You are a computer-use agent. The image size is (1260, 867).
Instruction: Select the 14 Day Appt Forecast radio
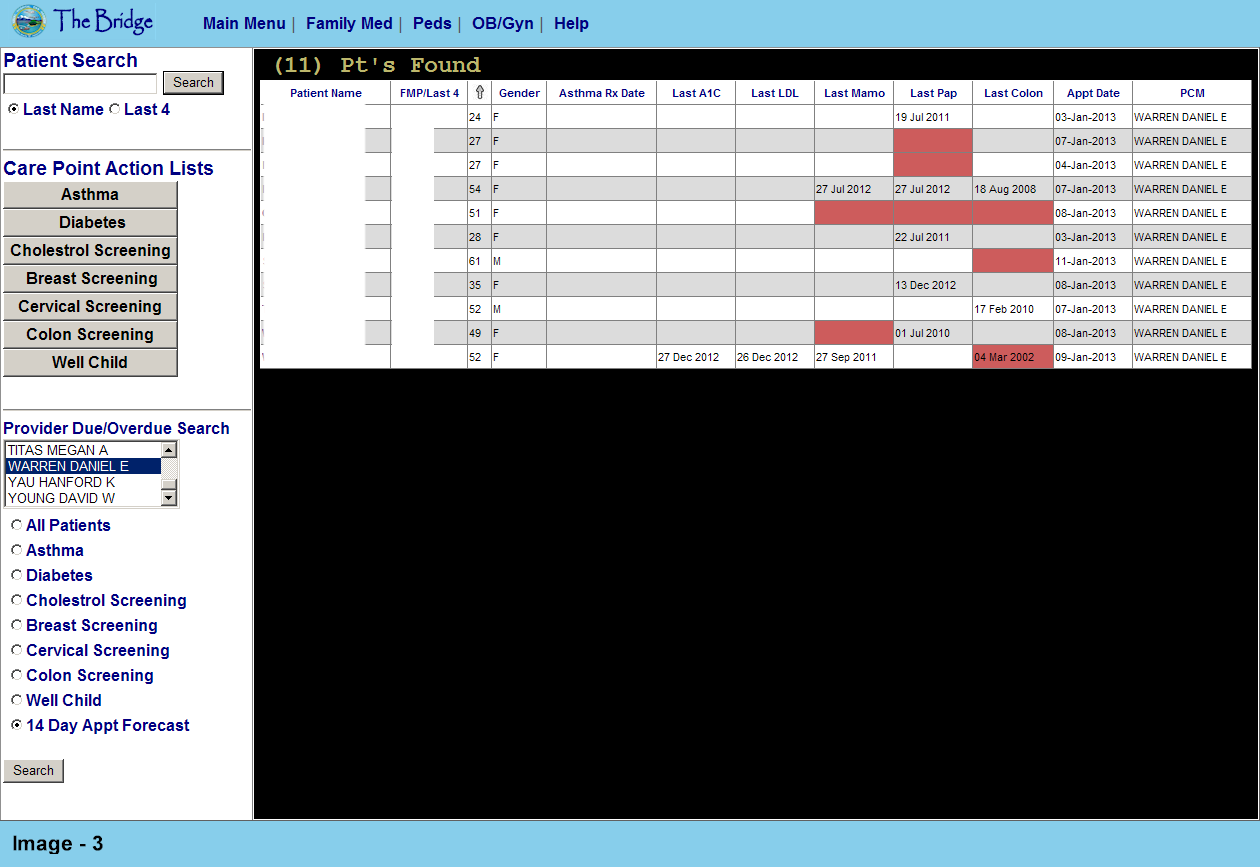coord(16,725)
